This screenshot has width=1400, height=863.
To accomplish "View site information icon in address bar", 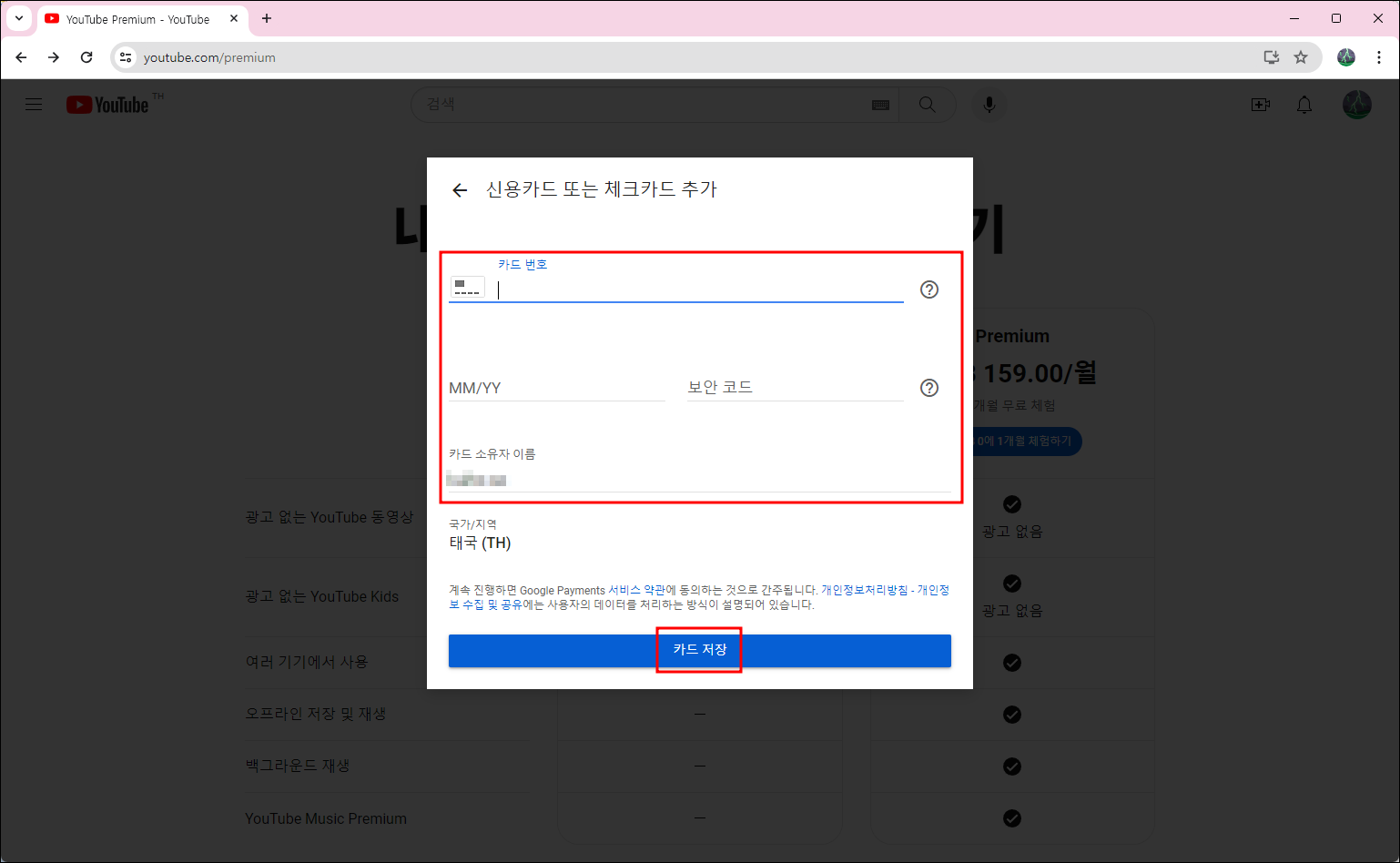I will 127,57.
